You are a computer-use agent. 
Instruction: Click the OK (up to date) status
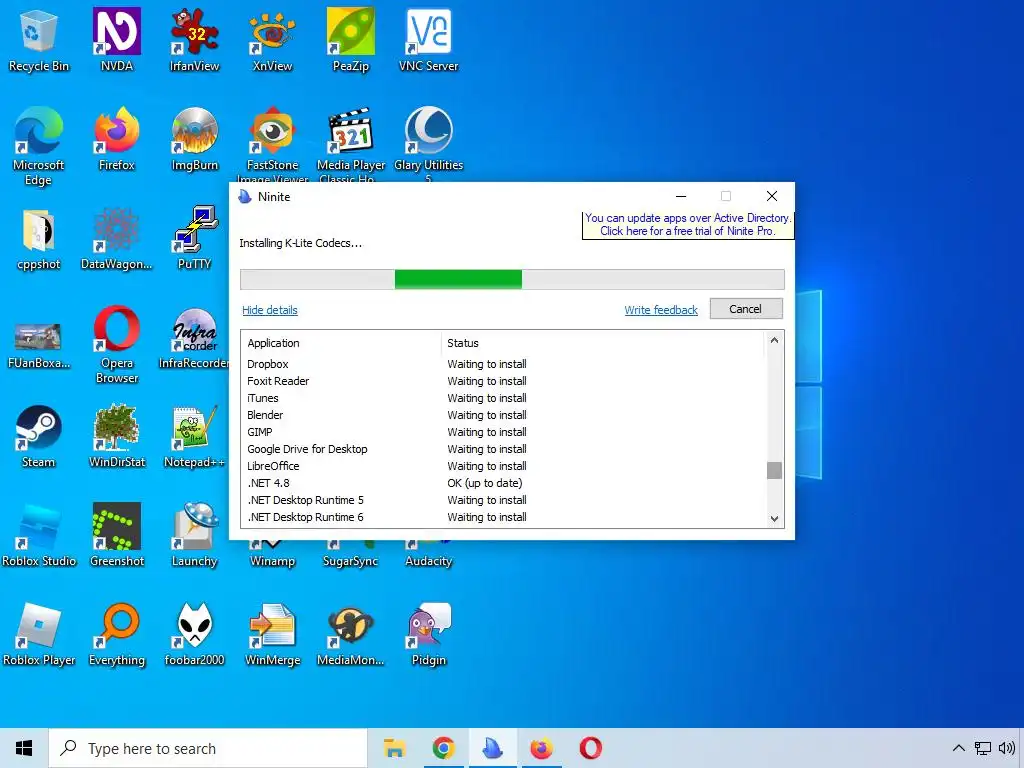point(485,483)
